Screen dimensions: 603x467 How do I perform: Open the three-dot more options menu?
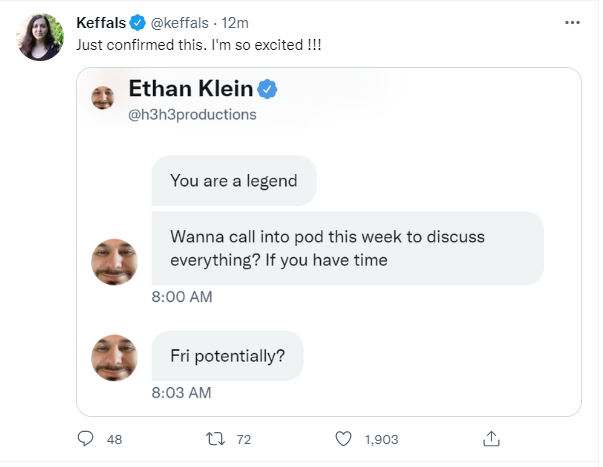[x=572, y=23]
